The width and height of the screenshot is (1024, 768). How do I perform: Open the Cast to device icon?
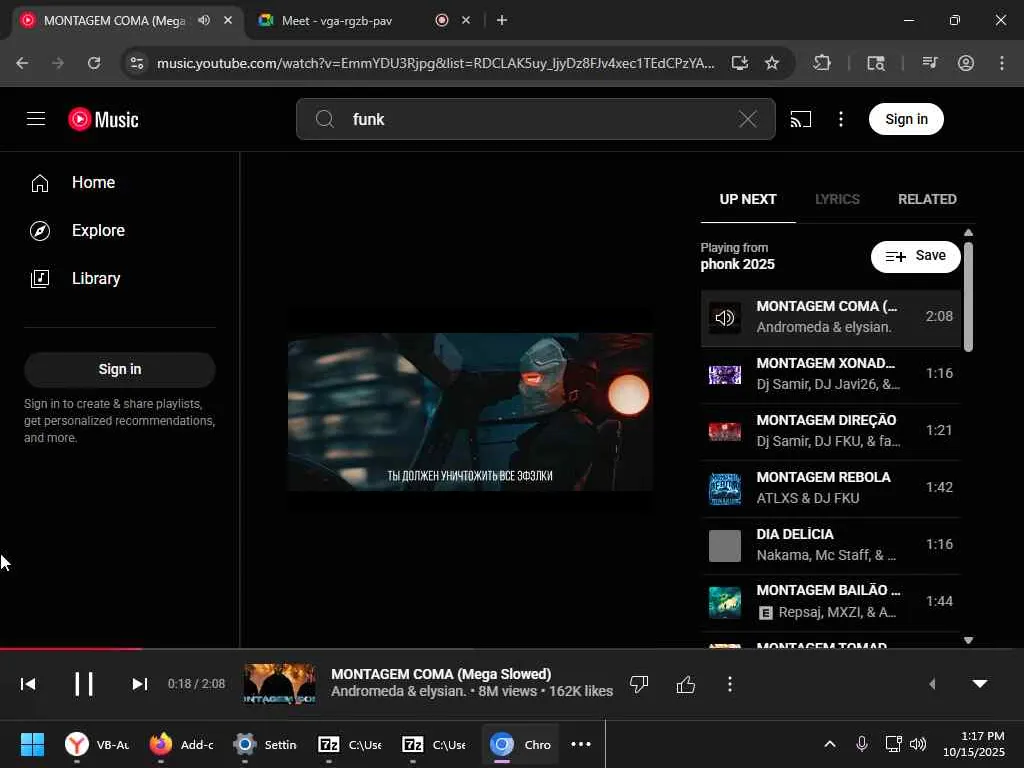801,119
